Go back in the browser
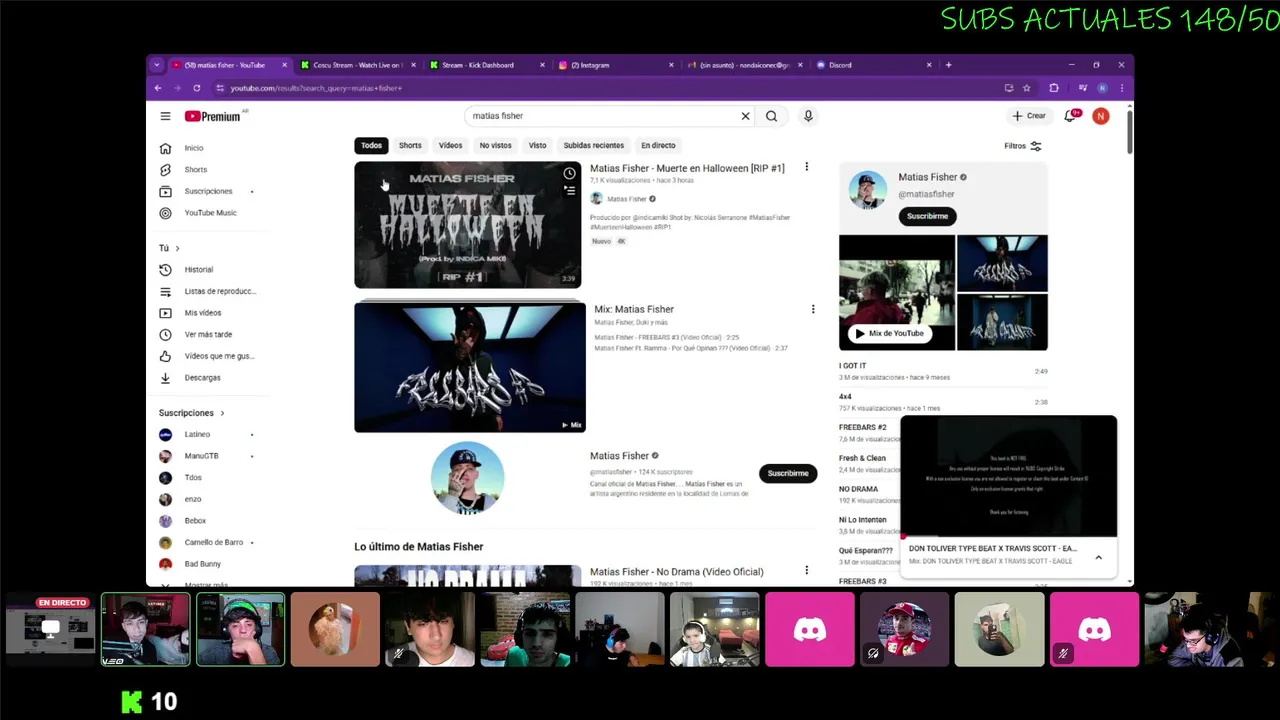Viewport: 1280px width, 720px height. click(x=158, y=88)
